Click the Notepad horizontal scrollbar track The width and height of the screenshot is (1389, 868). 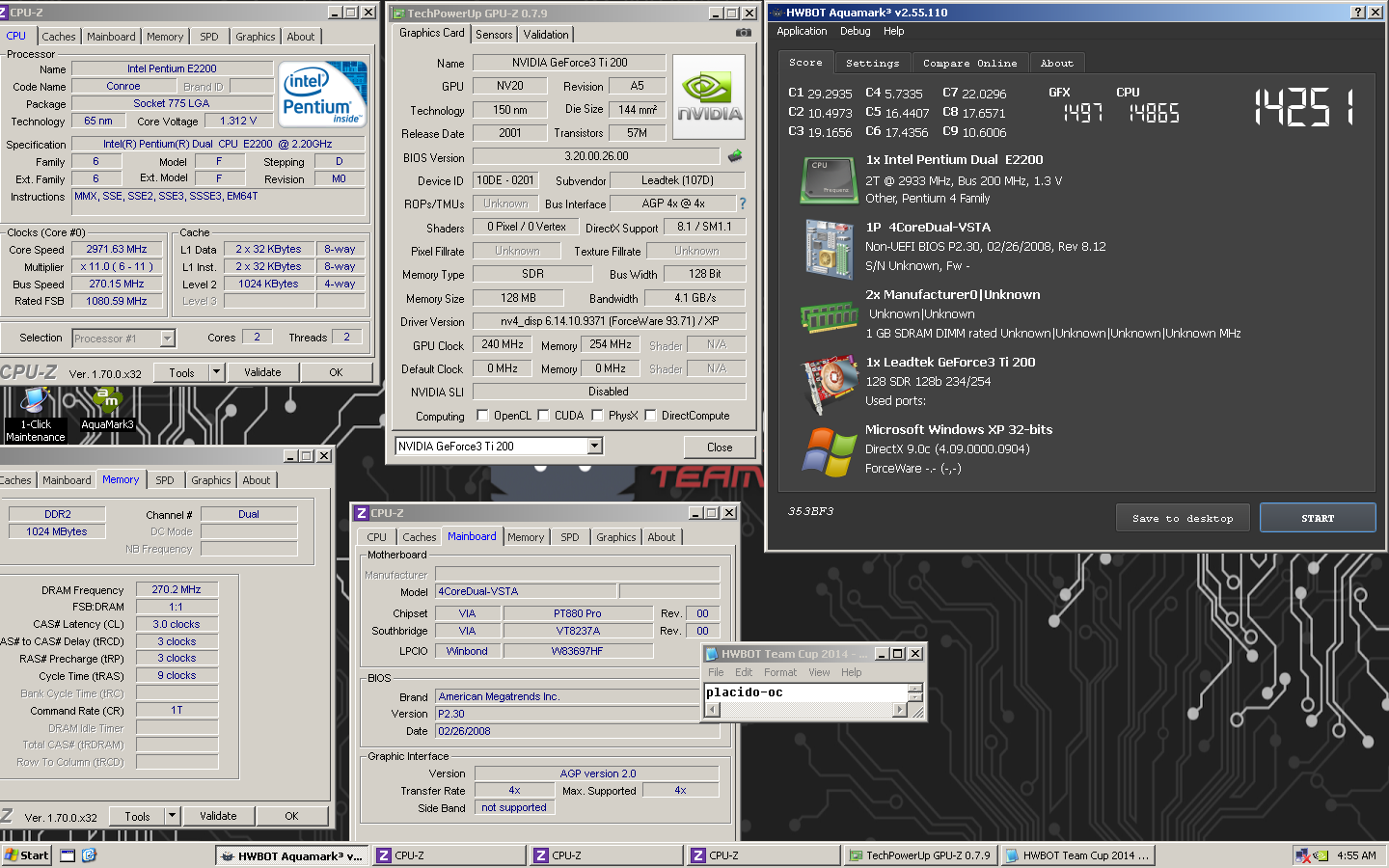coord(805,710)
